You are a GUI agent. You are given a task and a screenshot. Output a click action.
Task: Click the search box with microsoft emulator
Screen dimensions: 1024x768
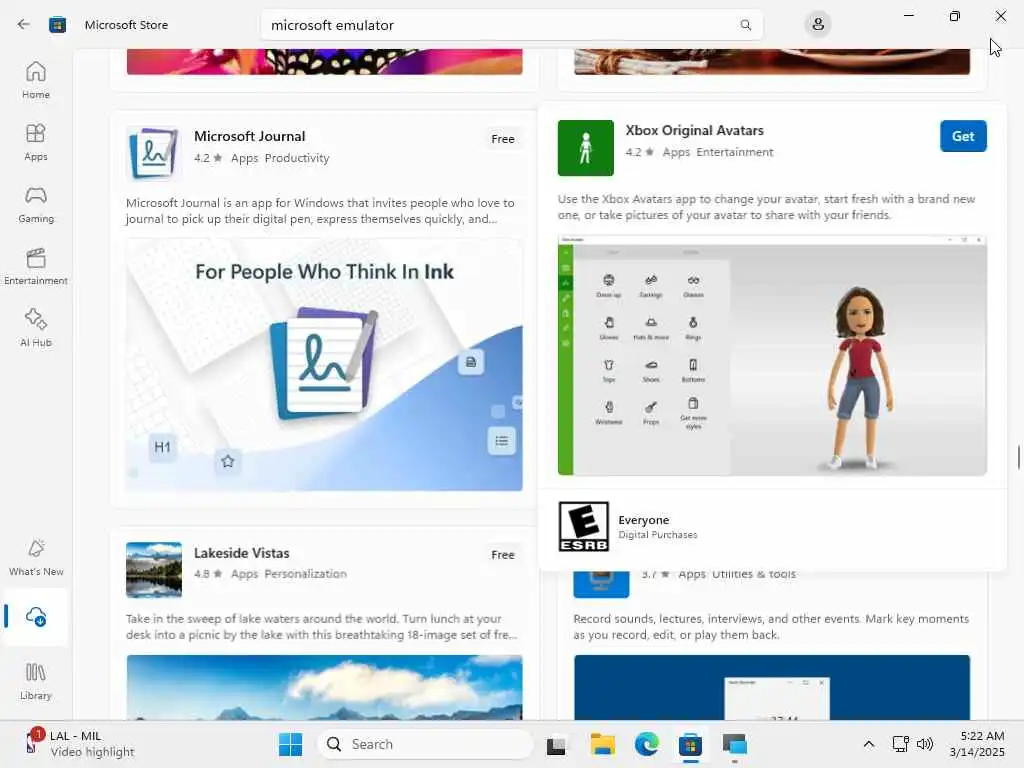[x=511, y=25]
